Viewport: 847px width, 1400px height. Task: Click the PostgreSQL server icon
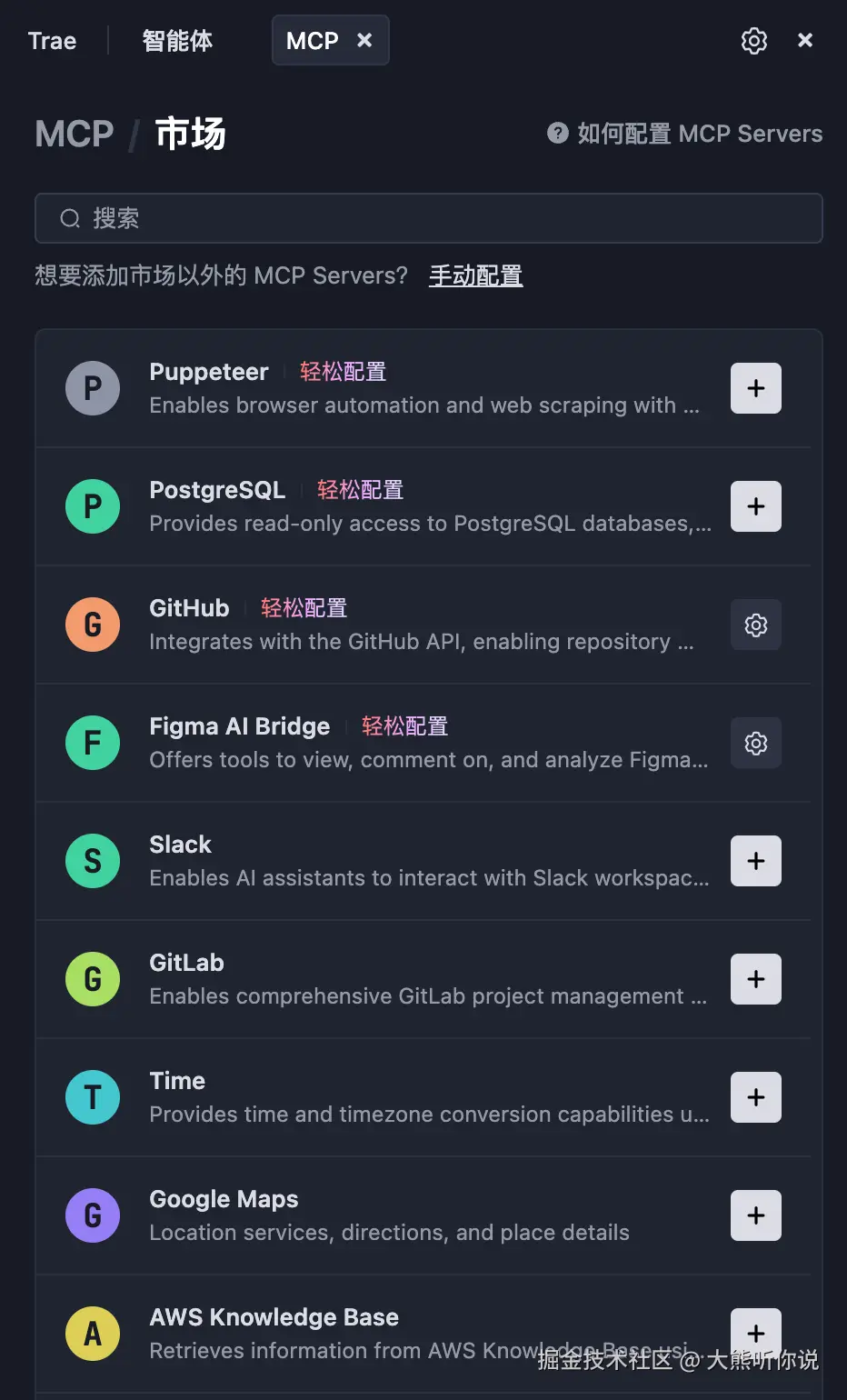pos(93,506)
